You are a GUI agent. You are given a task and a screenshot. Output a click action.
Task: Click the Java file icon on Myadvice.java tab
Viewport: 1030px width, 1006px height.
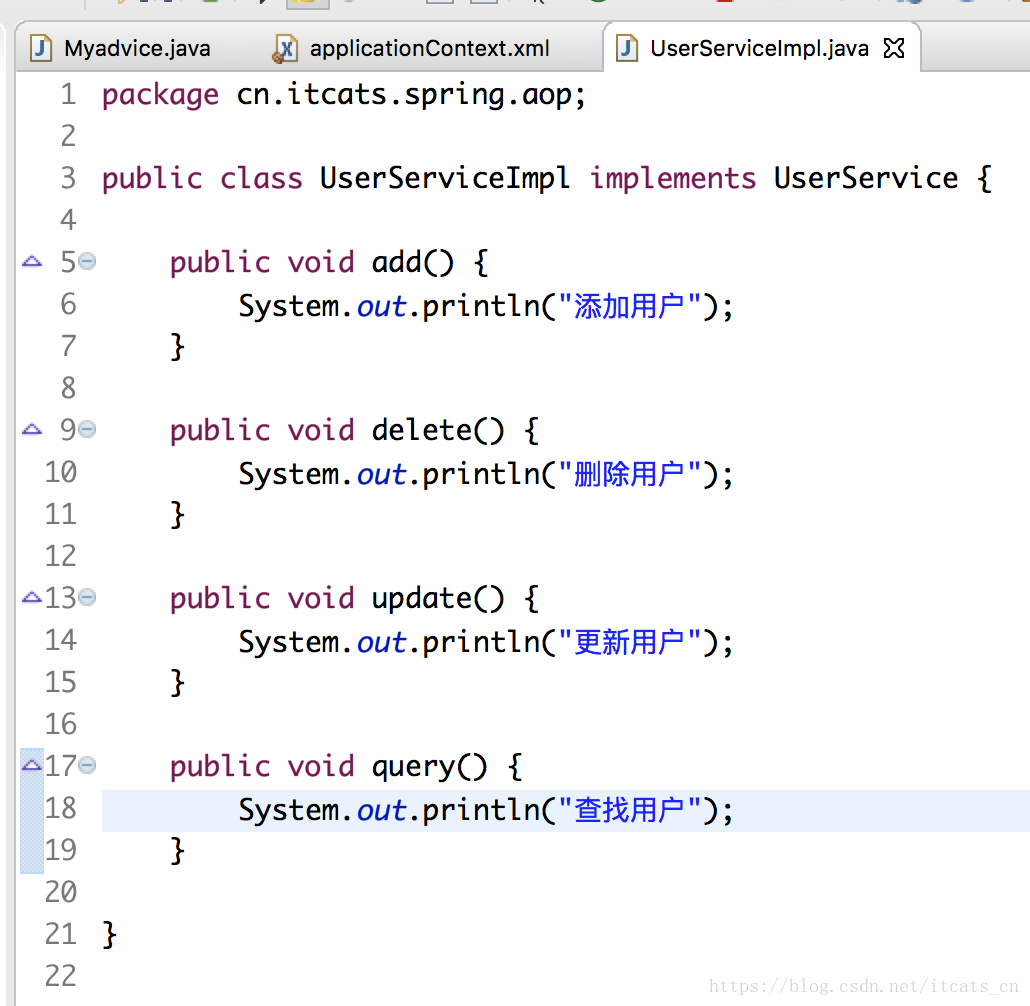tap(41, 49)
